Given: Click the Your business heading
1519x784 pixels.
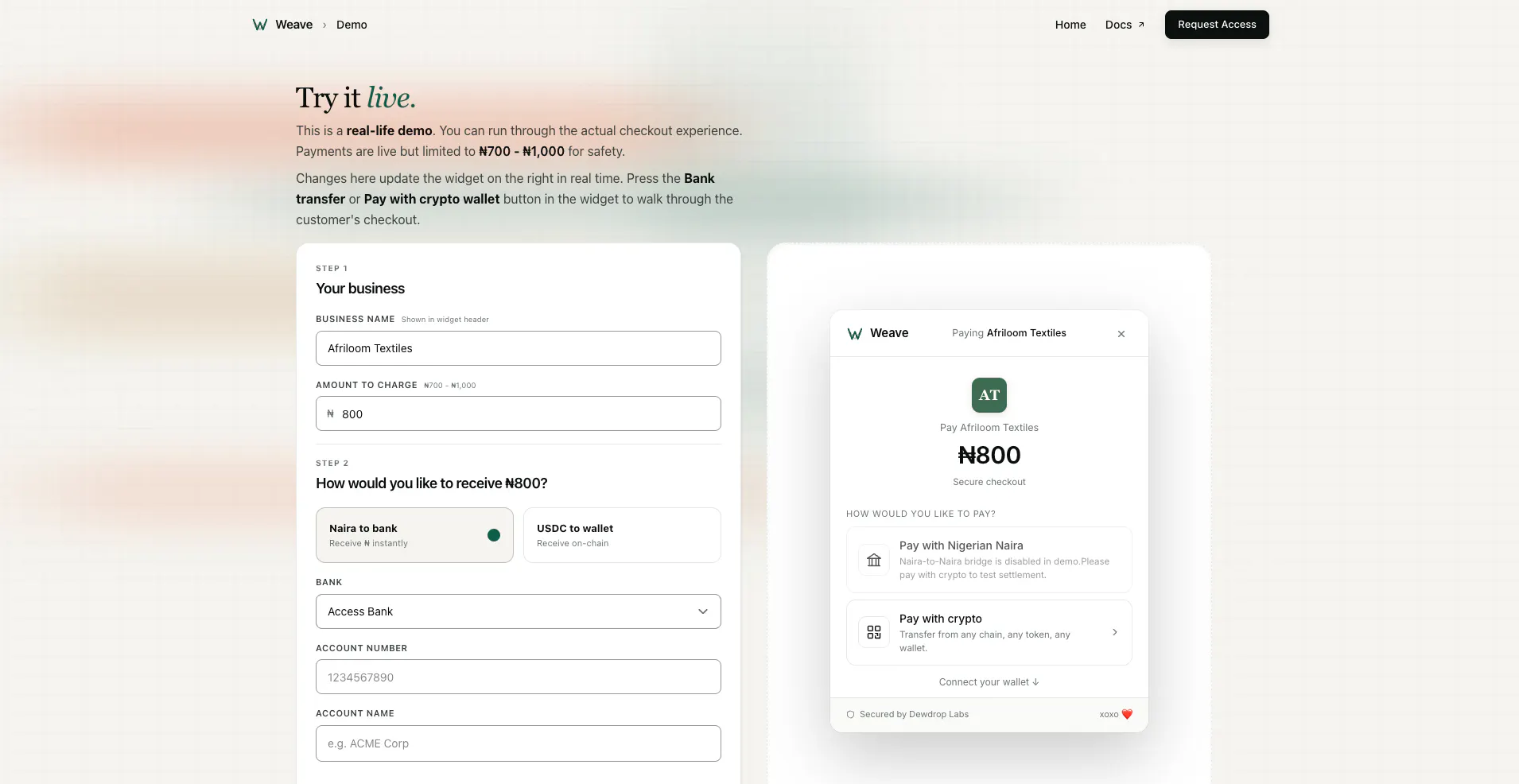Looking at the screenshot, I should 360,289.
